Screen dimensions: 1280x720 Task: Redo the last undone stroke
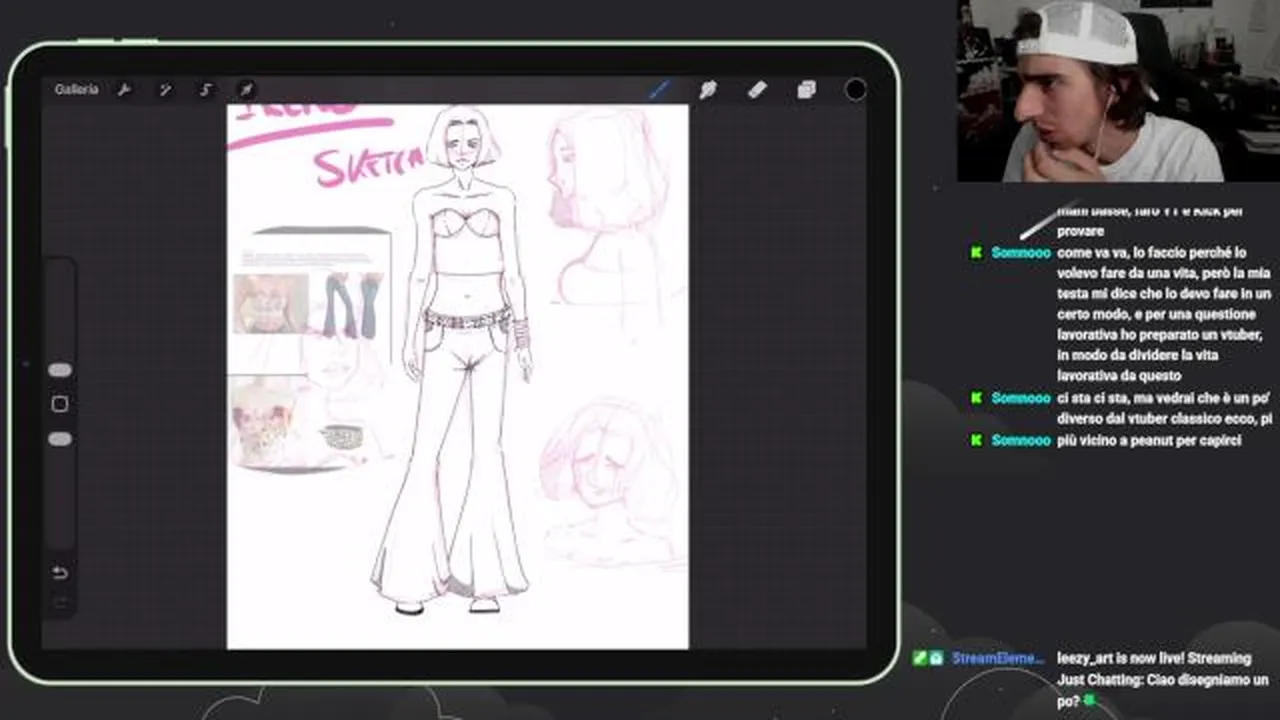(x=60, y=602)
